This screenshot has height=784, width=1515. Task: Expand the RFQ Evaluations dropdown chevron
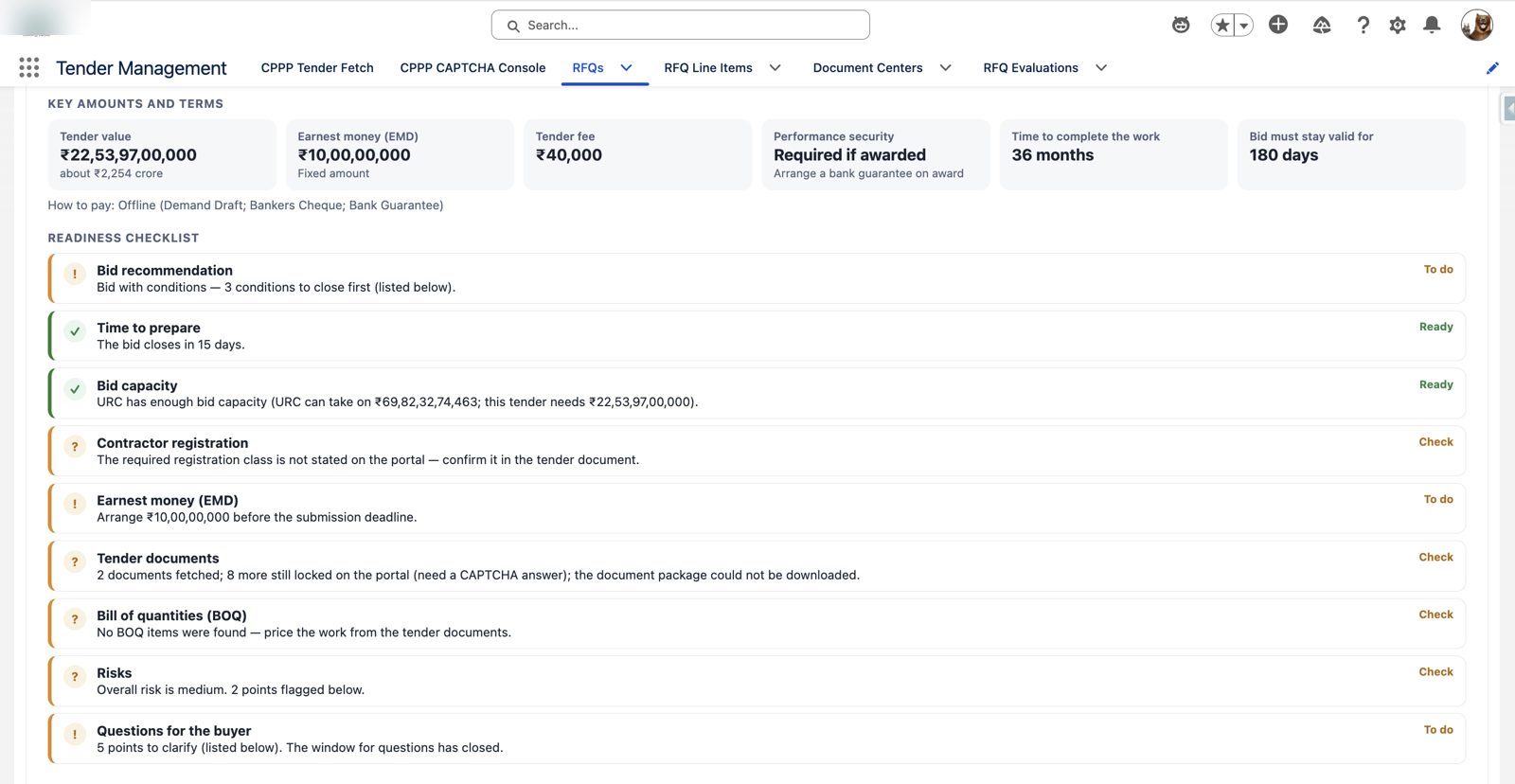click(1101, 67)
